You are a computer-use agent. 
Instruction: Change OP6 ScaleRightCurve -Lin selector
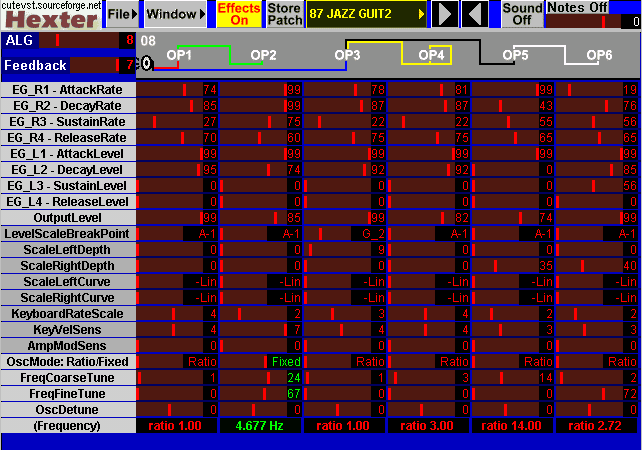[x=596, y=297]
